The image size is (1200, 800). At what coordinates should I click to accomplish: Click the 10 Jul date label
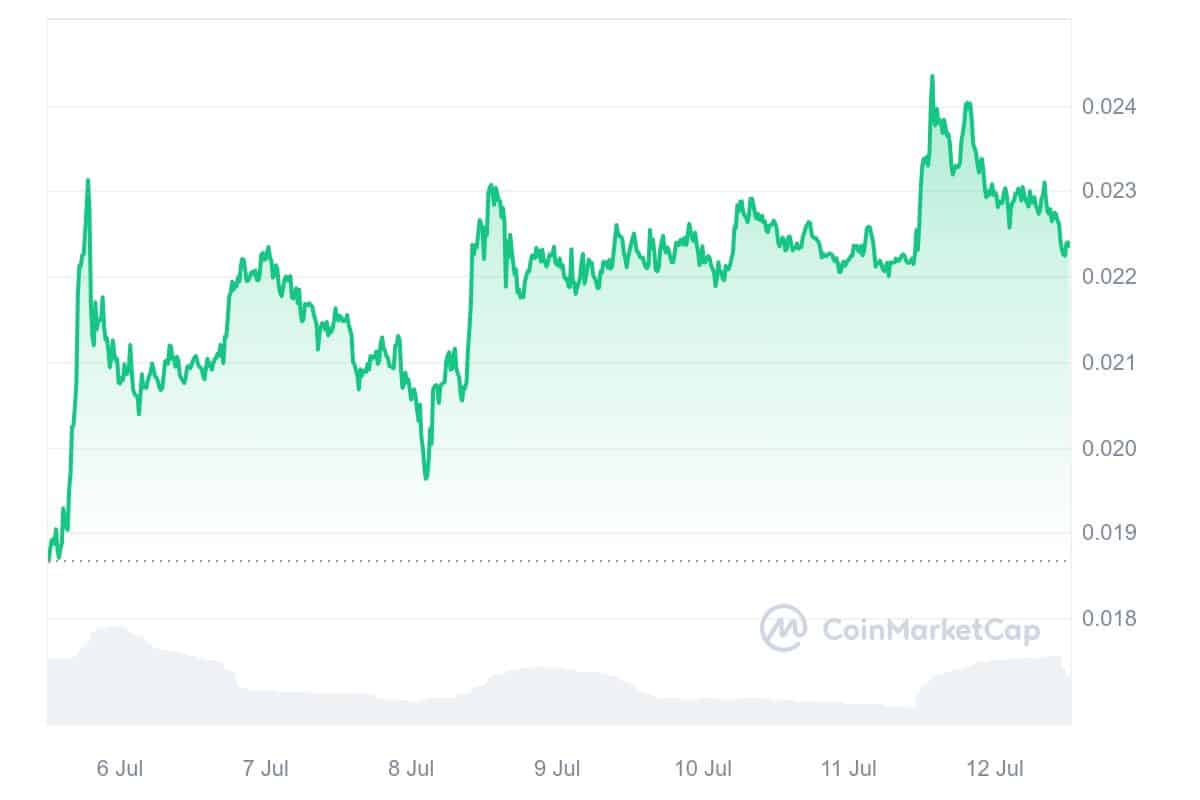pos(702,768)
